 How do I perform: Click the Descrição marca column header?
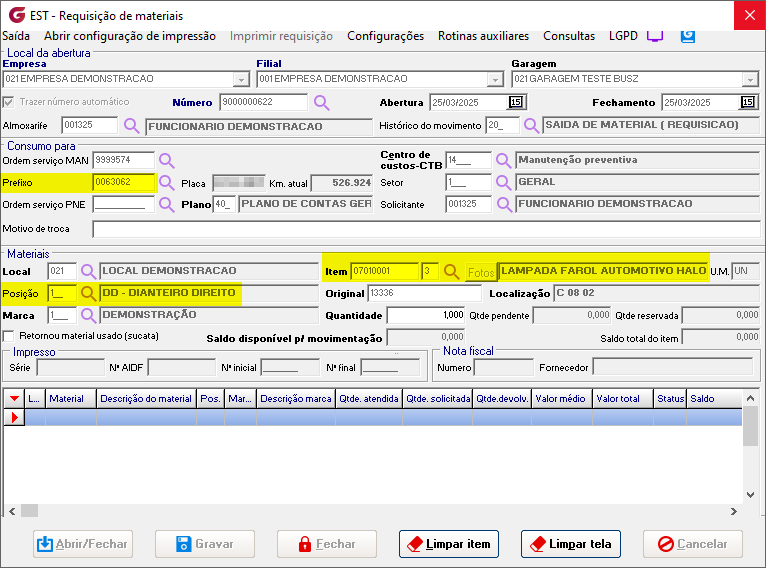296,399
